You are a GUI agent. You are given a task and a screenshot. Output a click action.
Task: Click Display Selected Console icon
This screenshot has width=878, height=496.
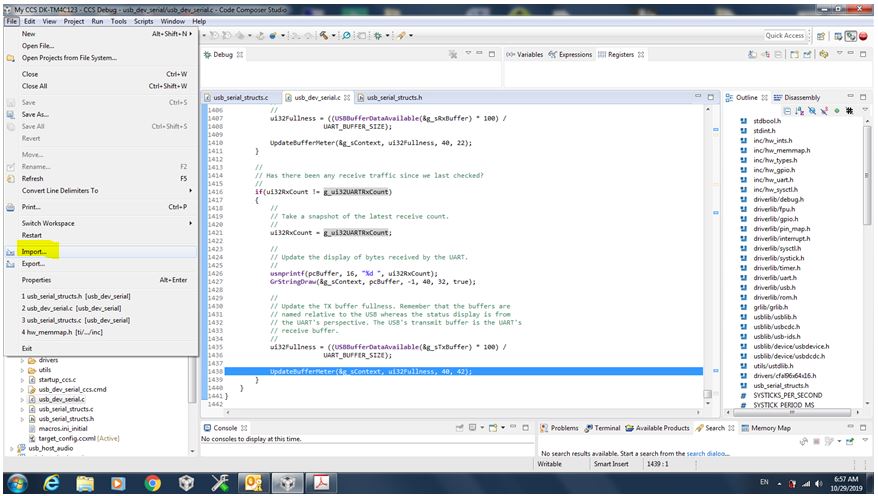point(473,428)
